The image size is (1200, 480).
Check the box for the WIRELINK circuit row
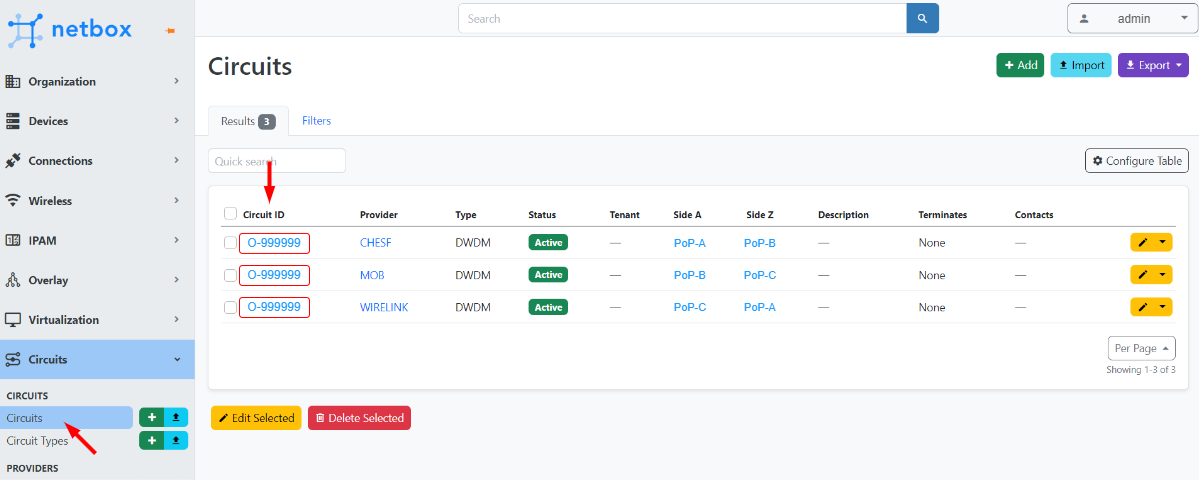231,307
